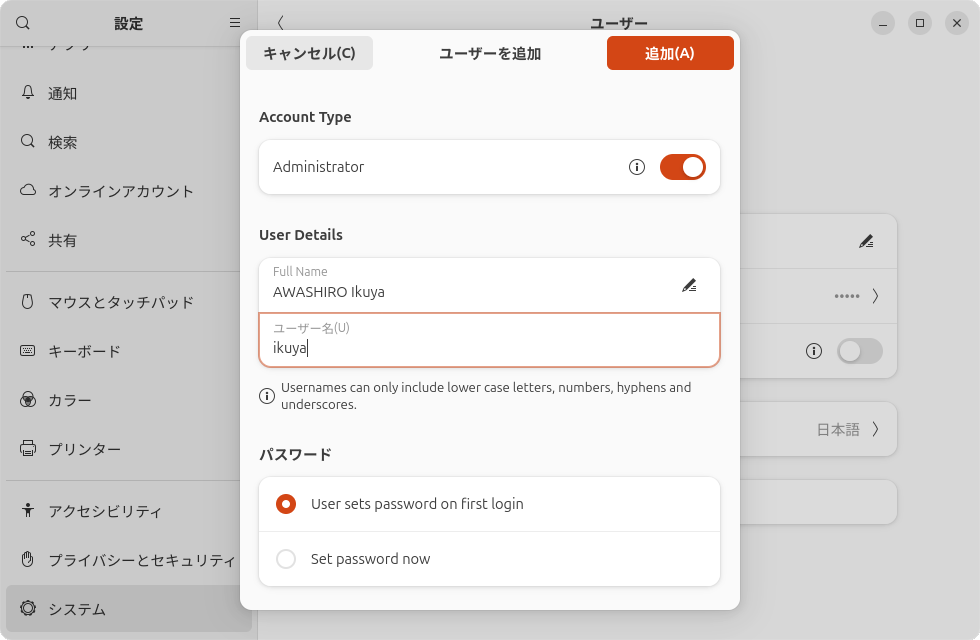Click the cloud icon beside オンラインアカウント
Image resolution: width=980 pixels, height=640 pixels.
(x=28, y=190)
